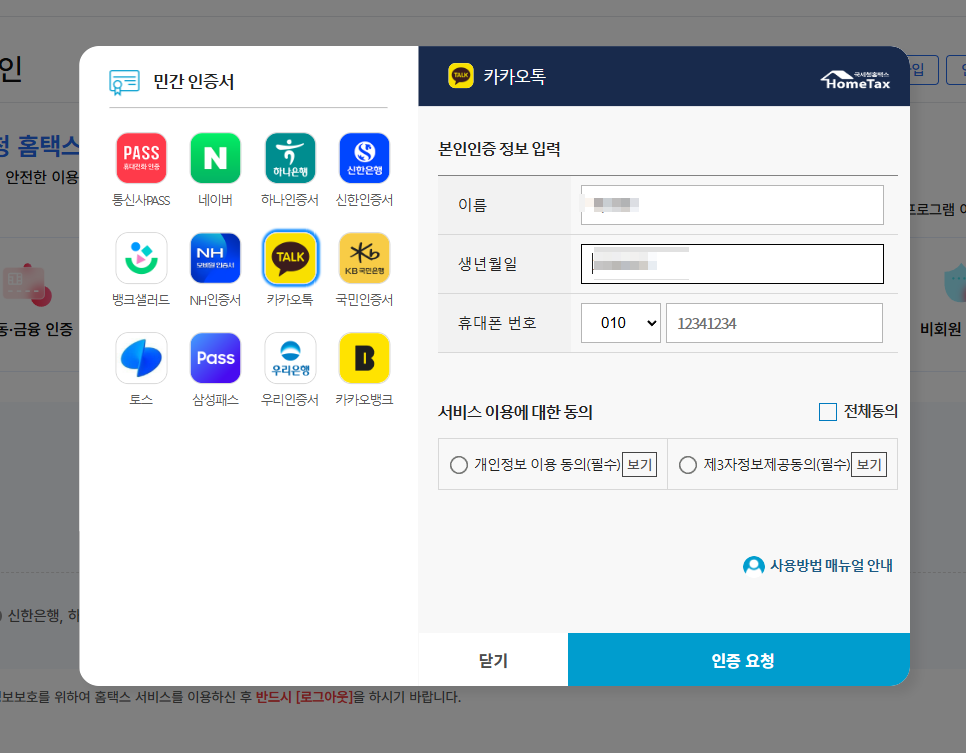966x753 pixels.
Task: Click the KakaoTalk logo in dialog header
Action: click(461, 76)
